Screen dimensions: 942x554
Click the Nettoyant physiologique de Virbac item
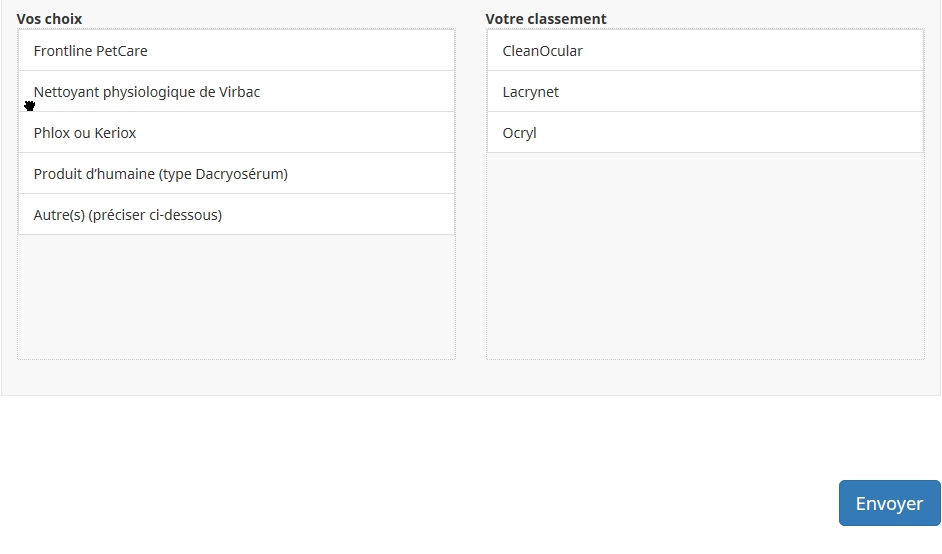(x=236, y=92)
